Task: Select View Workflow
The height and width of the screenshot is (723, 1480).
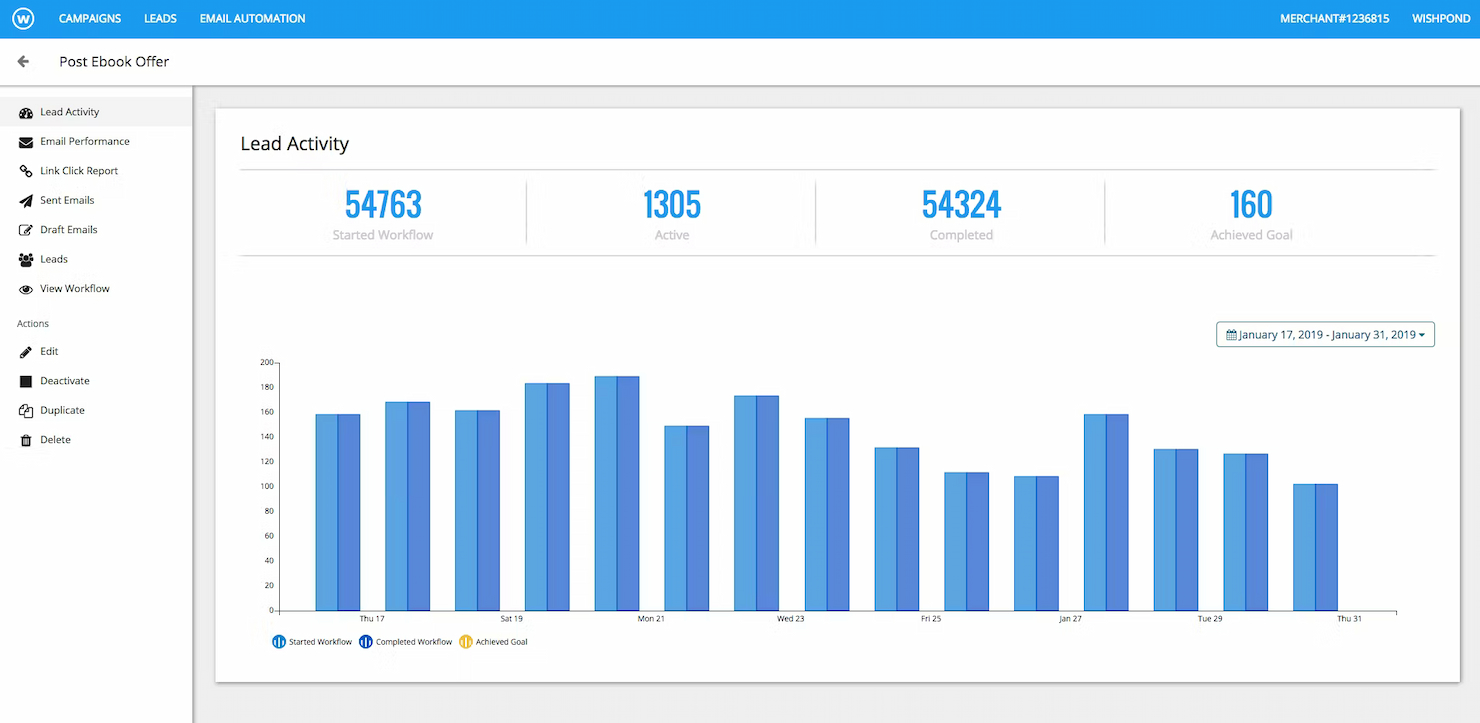Action: tap(75, 288)
